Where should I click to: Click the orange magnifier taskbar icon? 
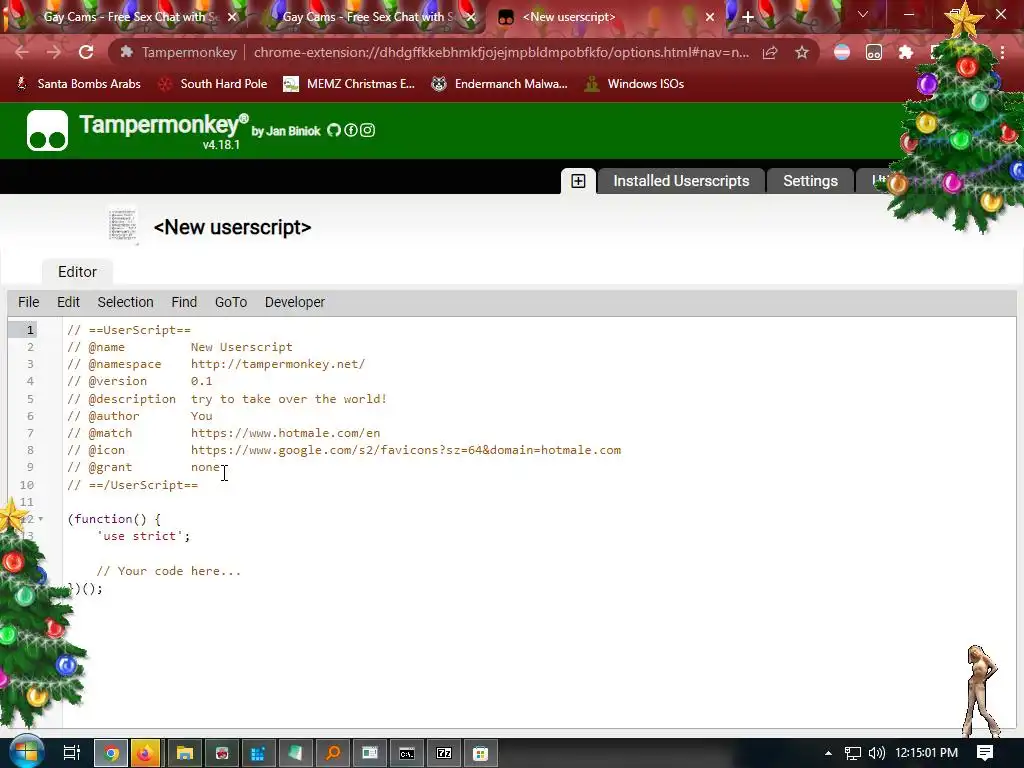(x=333, y=753)
